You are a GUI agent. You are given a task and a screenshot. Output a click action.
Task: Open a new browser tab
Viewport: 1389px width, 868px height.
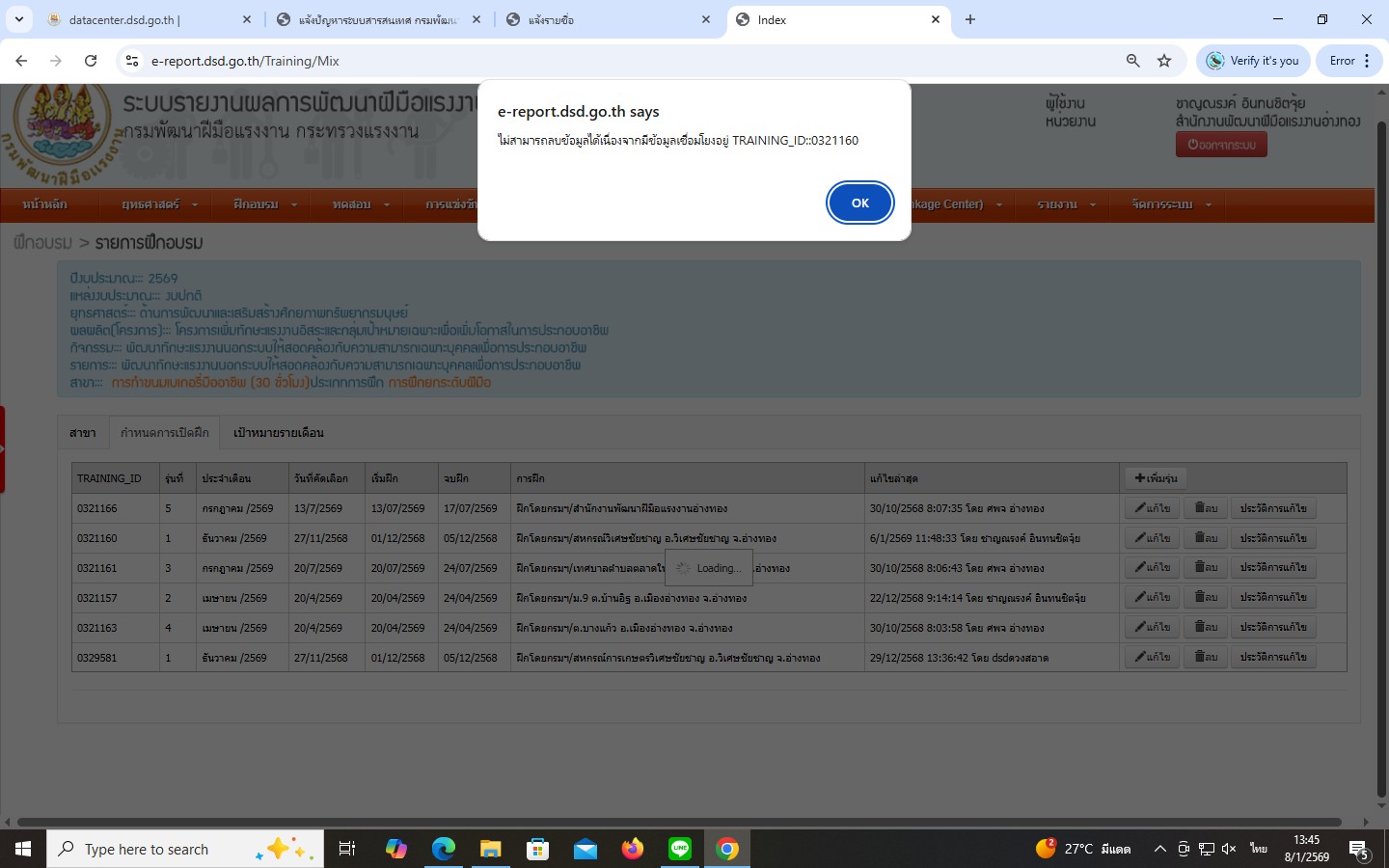coord(970,19)
